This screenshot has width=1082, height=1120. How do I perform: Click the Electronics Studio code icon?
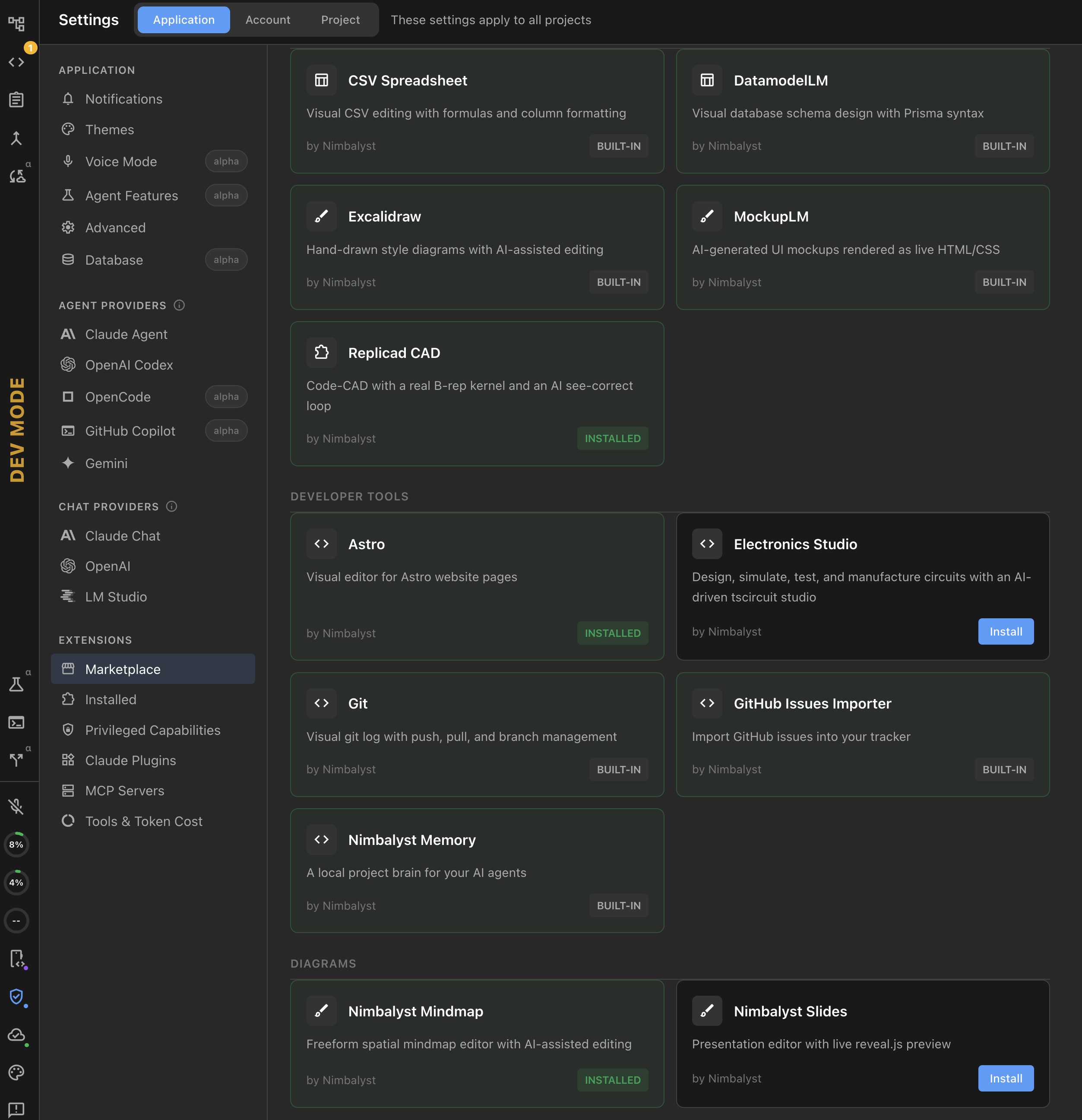(x=707, y=544)
